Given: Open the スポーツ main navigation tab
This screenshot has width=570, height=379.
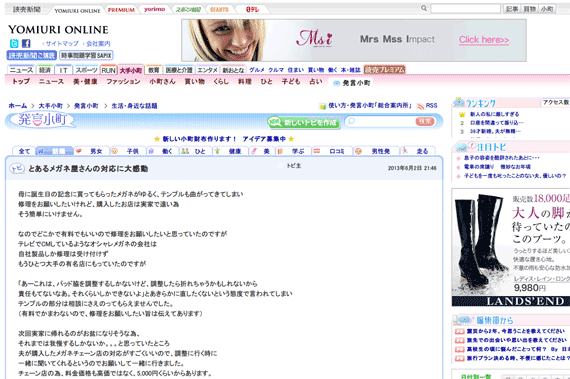Looking at the screenshot, I should [x=86, y=70].
